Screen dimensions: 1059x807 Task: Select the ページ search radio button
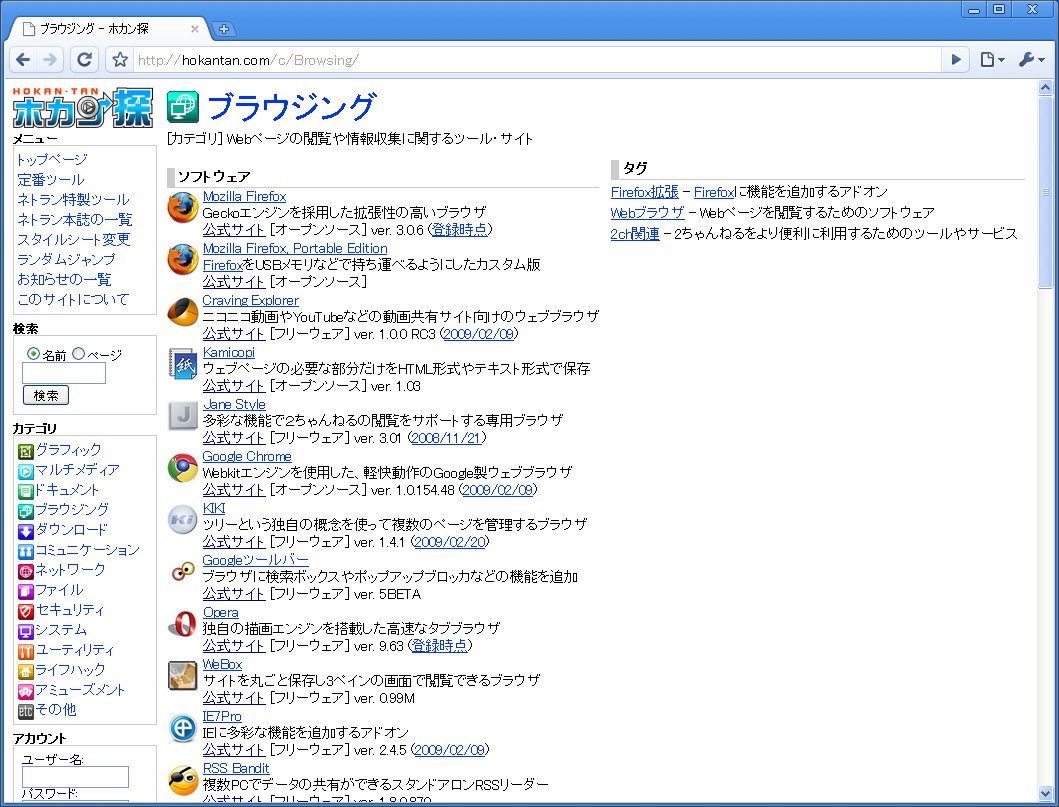point(78,353)
